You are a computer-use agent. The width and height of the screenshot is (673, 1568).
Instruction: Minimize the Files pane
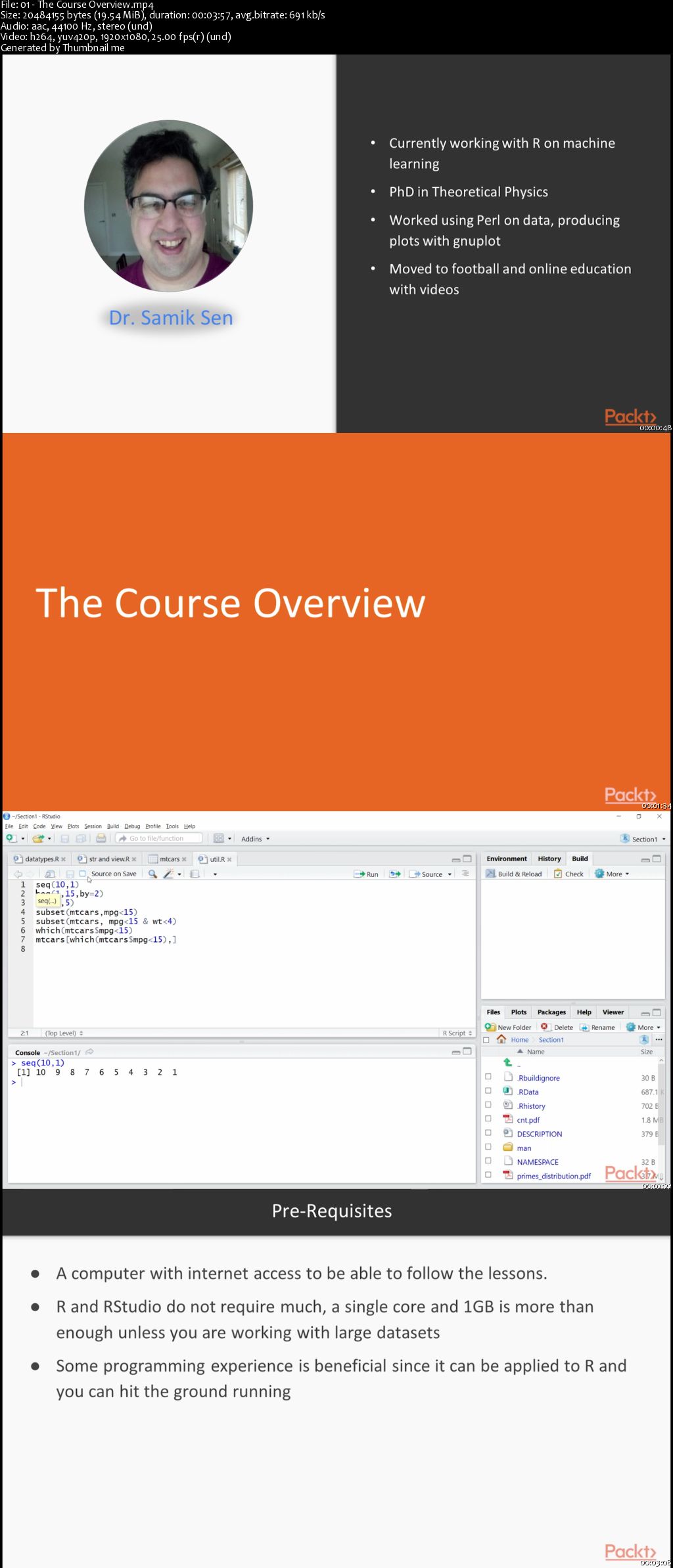pyautogui.click(x=645, y=1013)
